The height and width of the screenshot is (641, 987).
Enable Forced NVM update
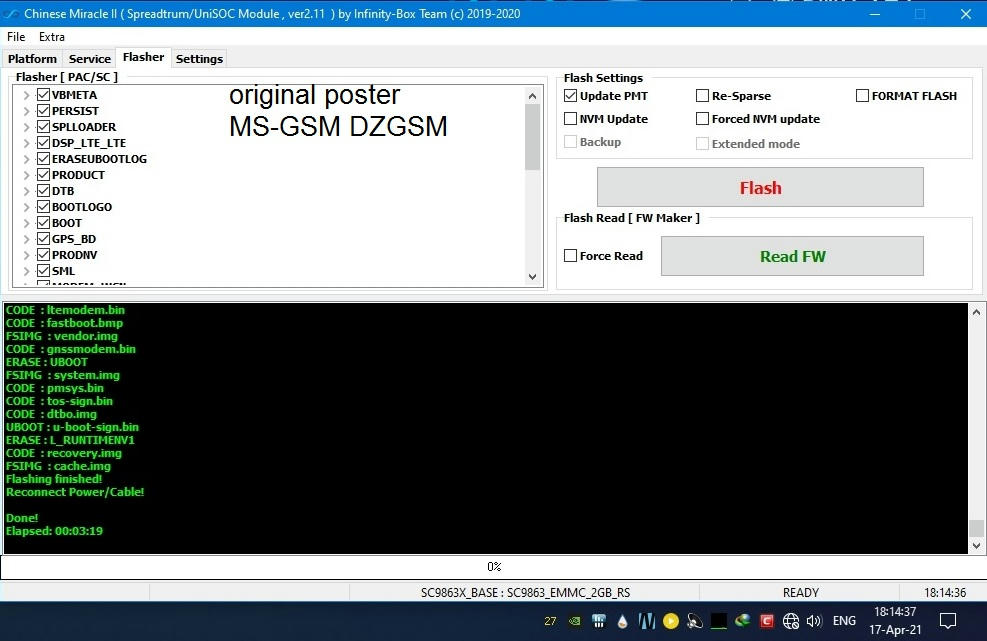point(702,118)
